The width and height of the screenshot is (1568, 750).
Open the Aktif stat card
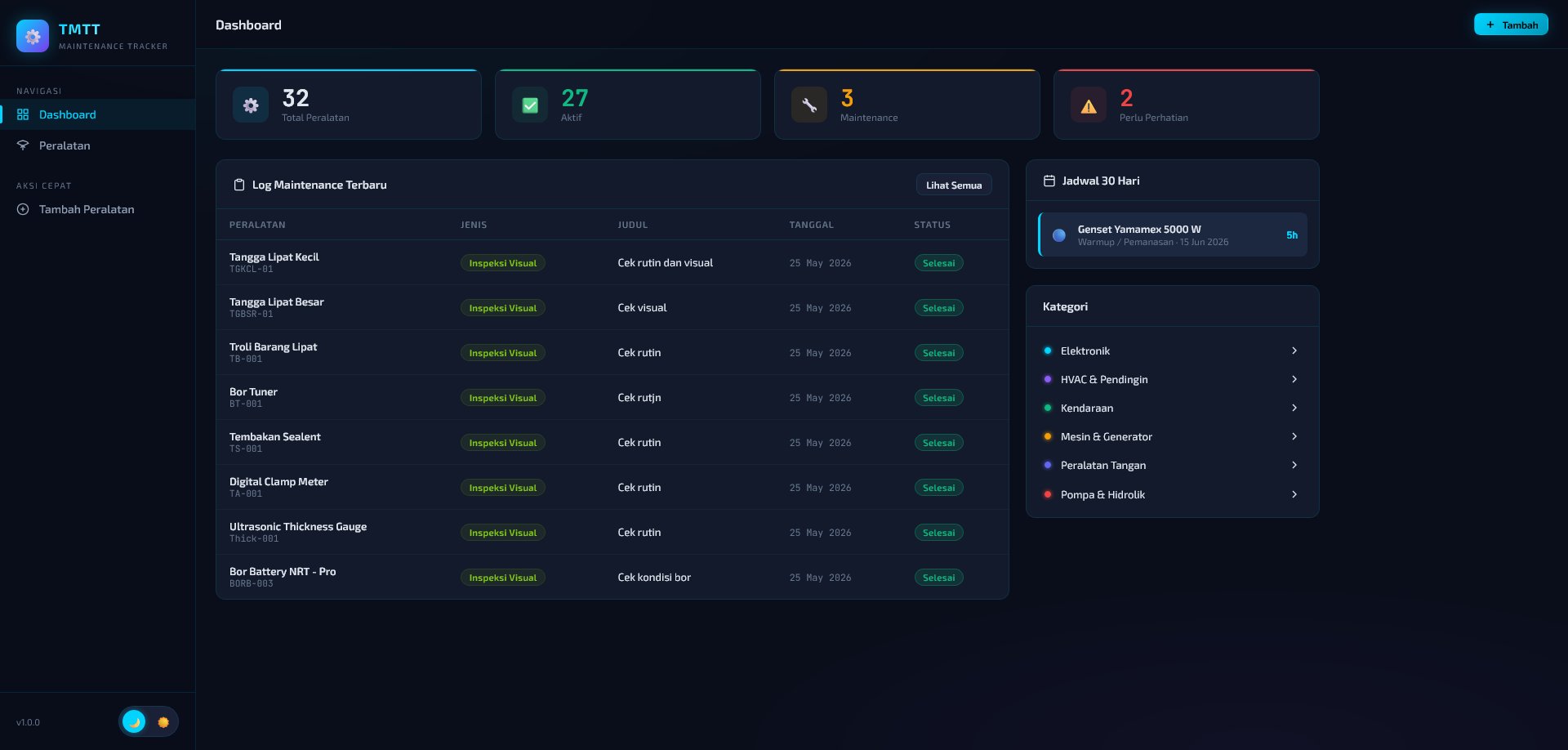(x=628, y=105)
